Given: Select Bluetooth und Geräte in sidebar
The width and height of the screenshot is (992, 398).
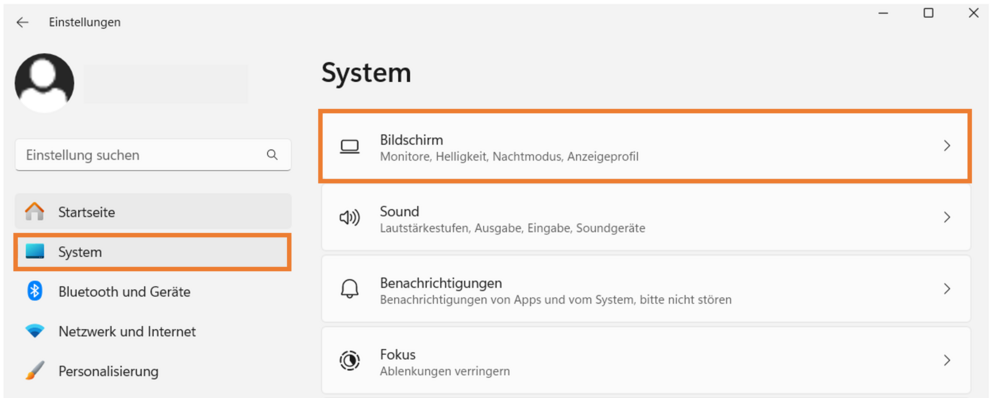Looking at the screenshot, I should click(152, 292).
